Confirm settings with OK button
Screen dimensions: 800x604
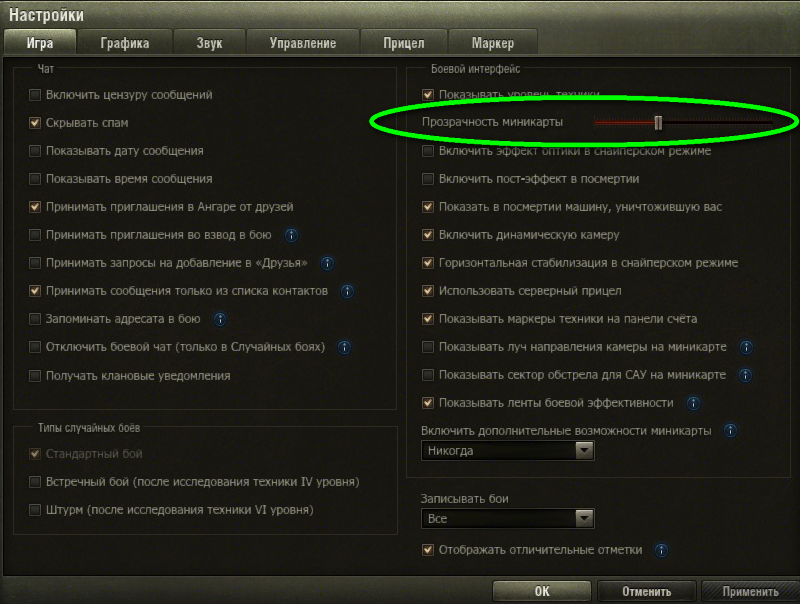(x=542, y=592)
